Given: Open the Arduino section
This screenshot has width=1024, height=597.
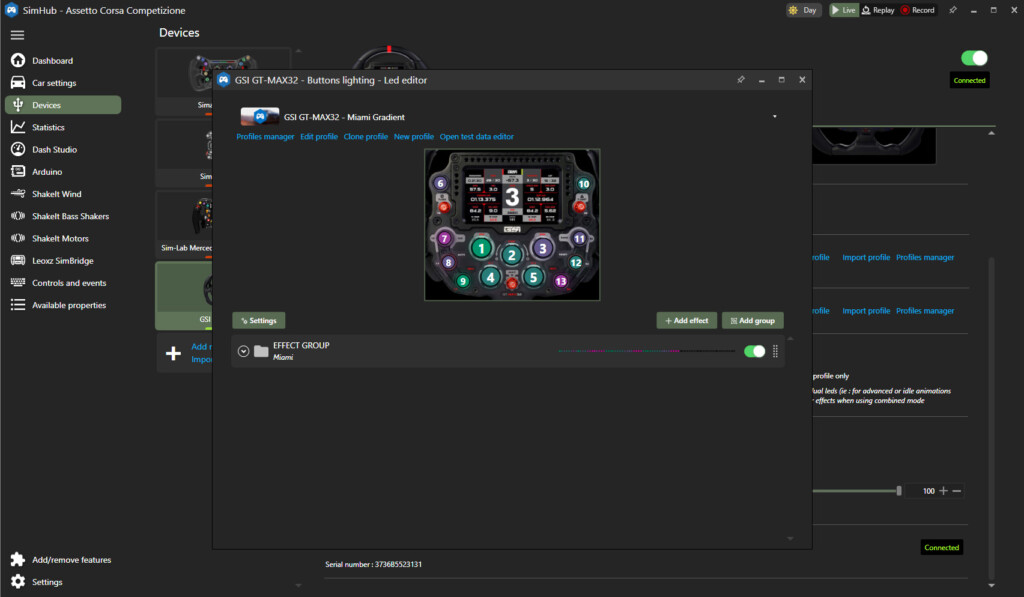Looking at the screenshot, I should [x=47, y=172].
